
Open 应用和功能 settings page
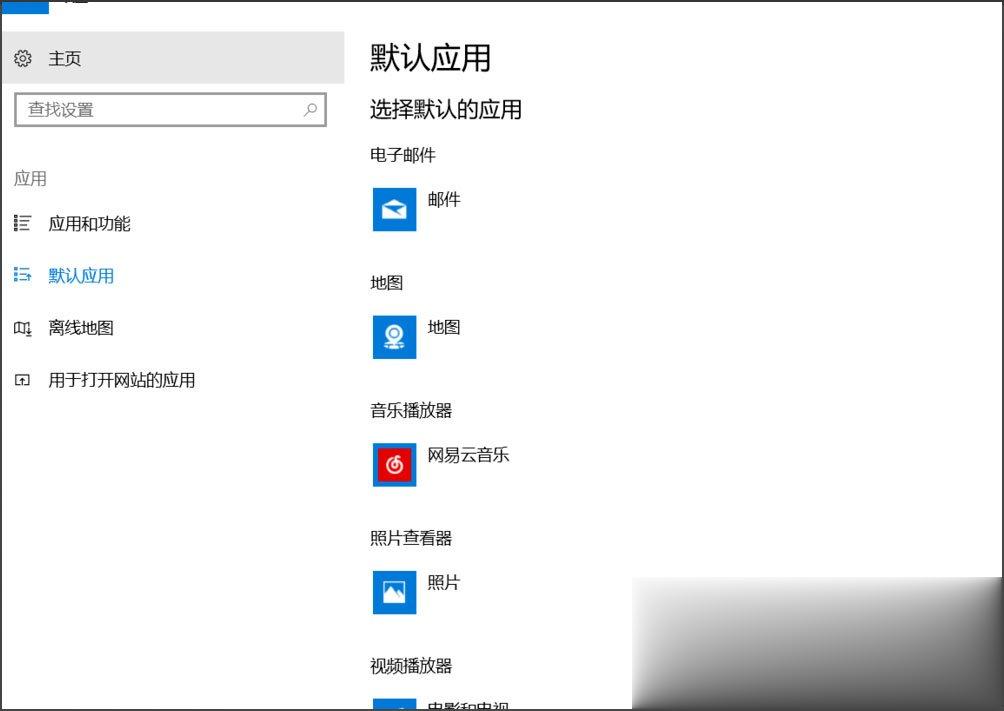pyautogui.click(x=88, y=224)
